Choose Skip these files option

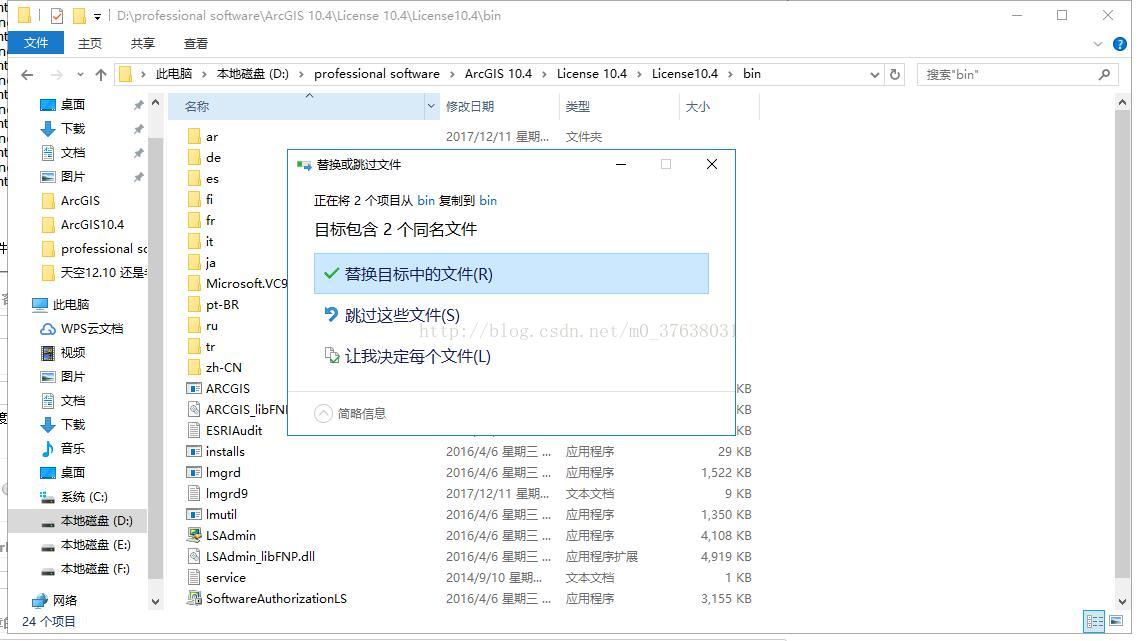coord(402,315)
